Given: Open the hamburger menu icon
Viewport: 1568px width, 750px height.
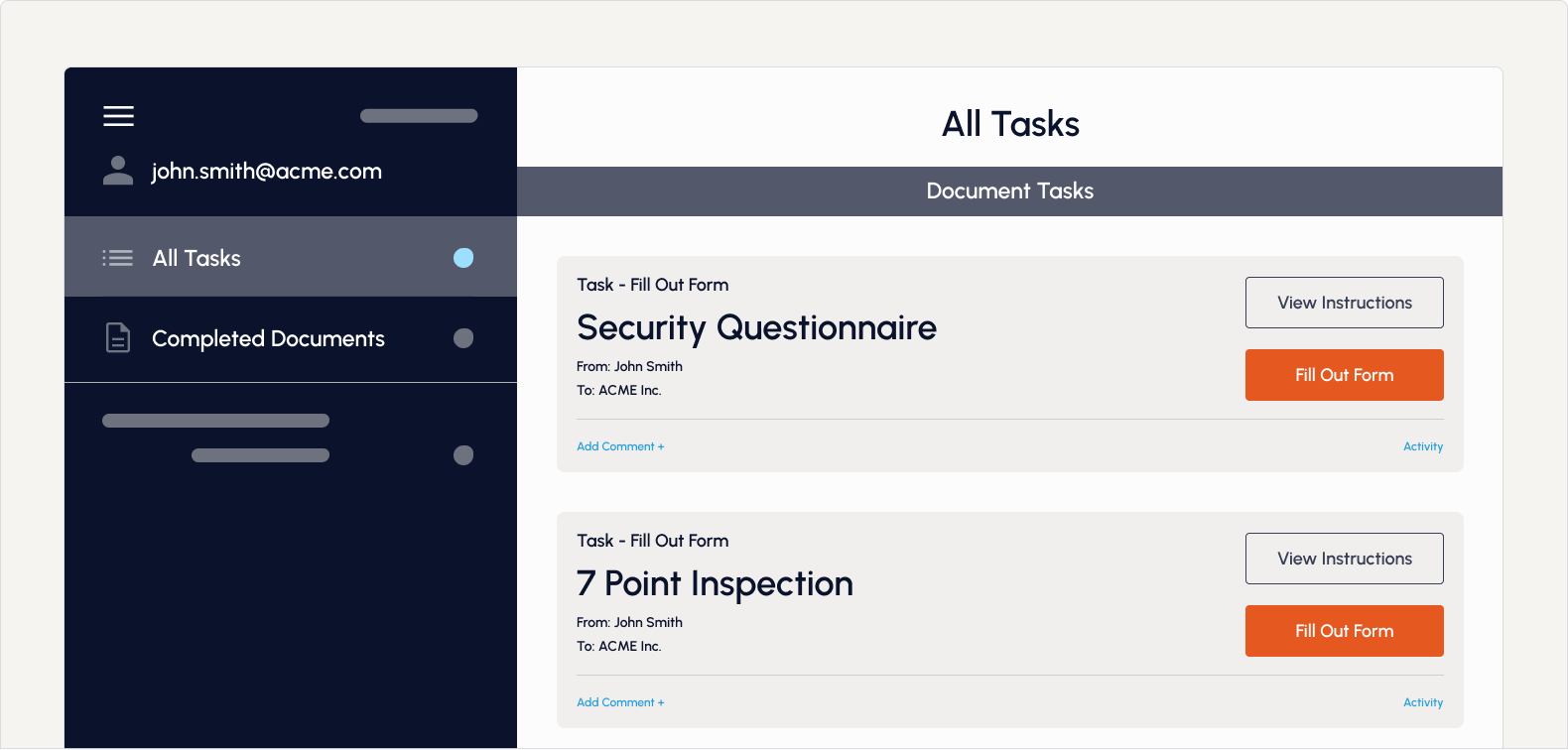Looking at the screenshot, I should click(118, 116).
